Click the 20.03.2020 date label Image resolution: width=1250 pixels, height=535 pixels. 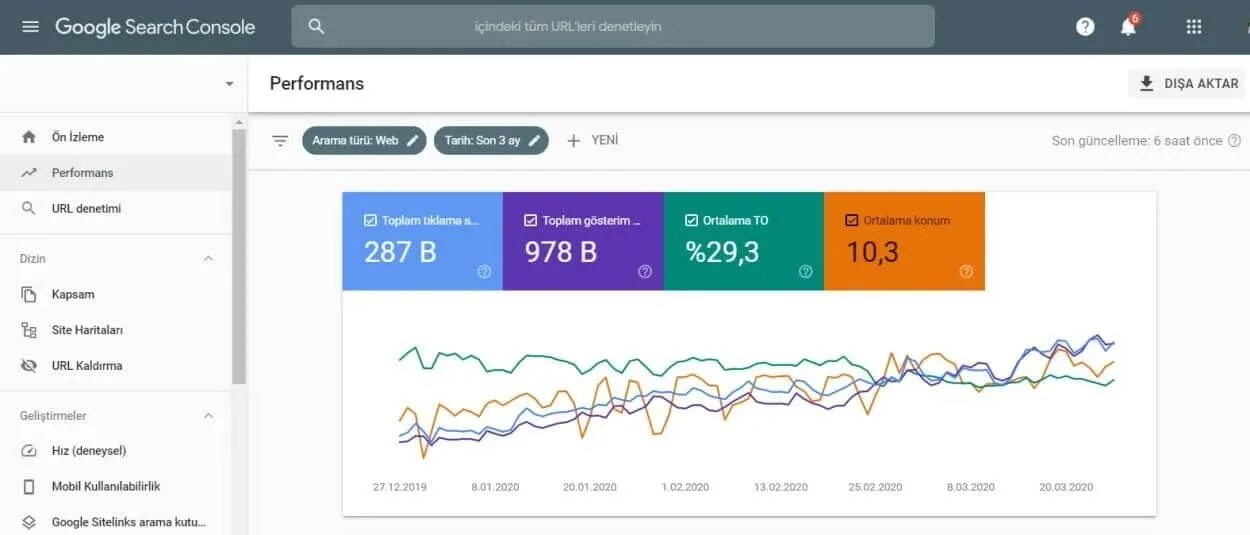(1066, 487)
